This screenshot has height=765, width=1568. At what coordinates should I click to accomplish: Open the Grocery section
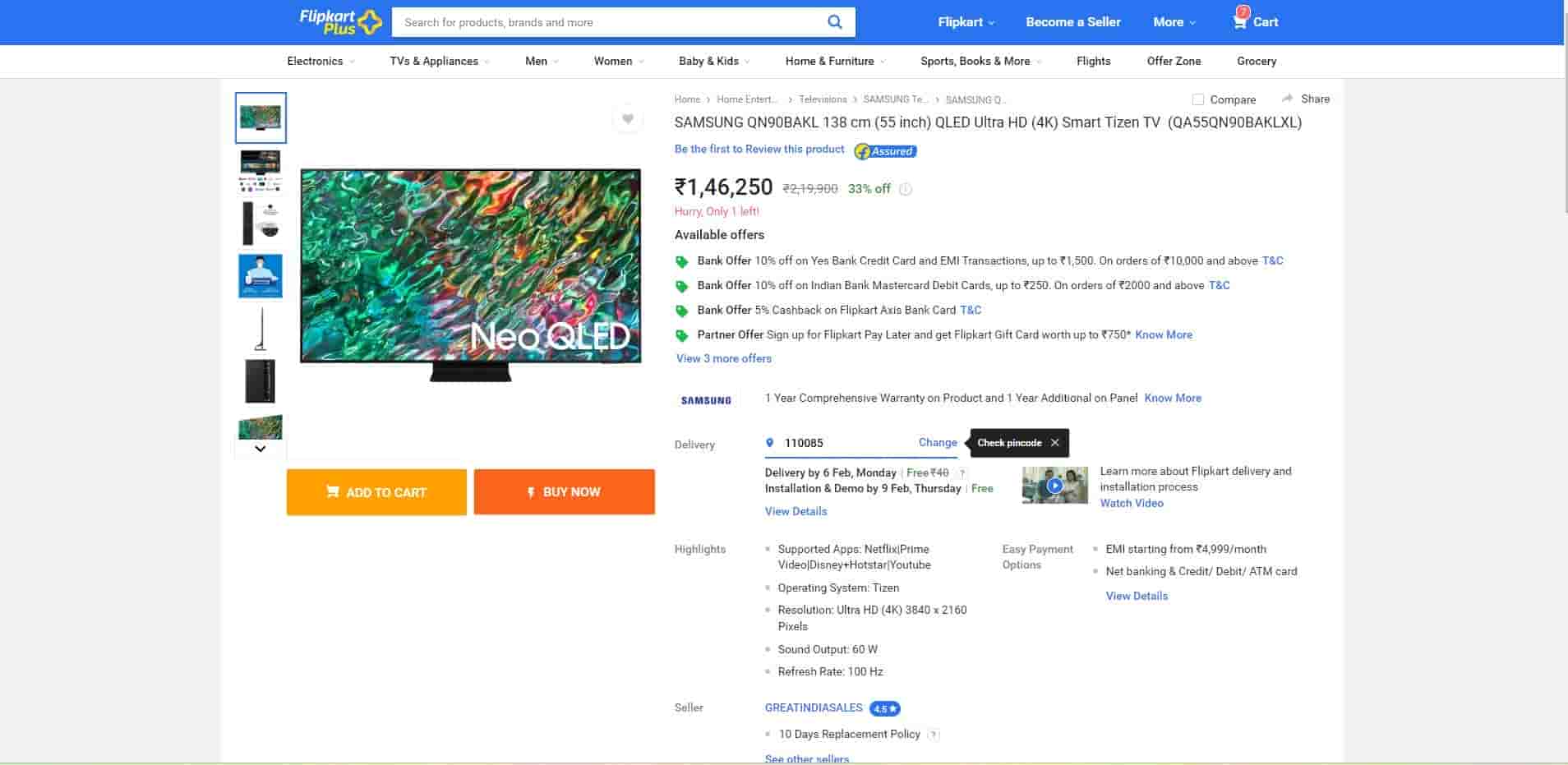click(x=1256, y=62)
